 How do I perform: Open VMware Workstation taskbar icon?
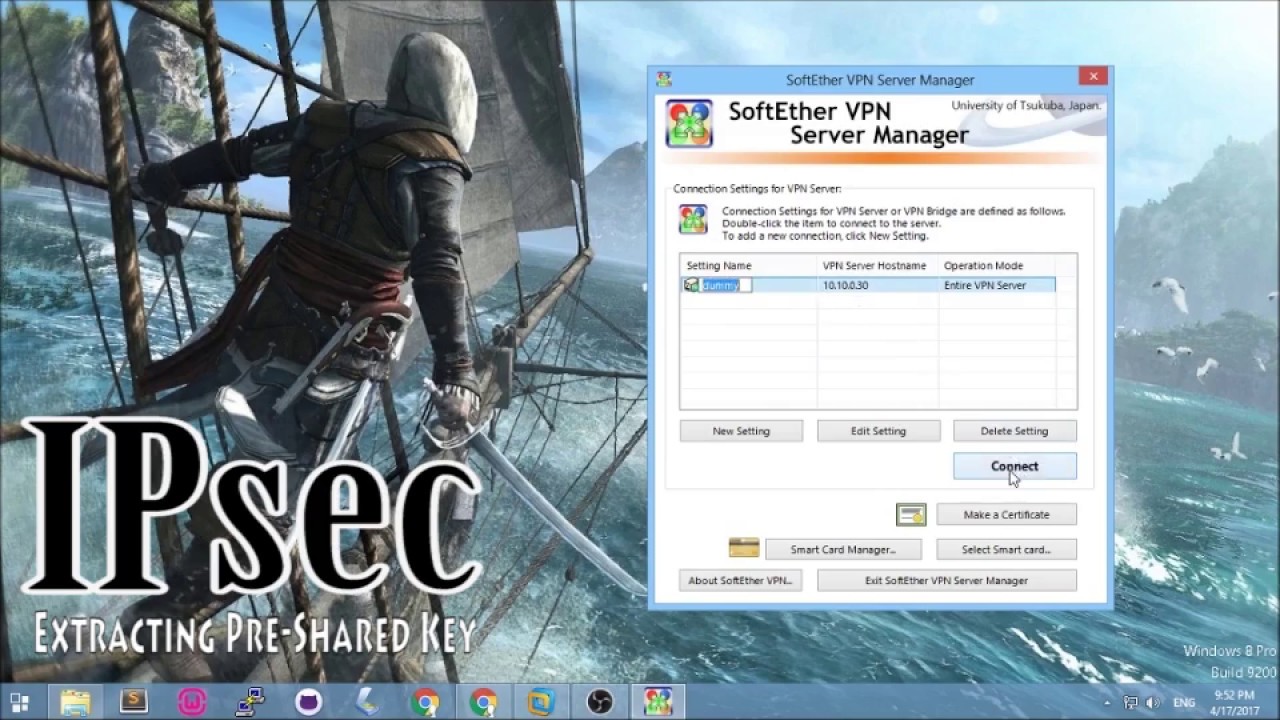click(x=541, y=702)
